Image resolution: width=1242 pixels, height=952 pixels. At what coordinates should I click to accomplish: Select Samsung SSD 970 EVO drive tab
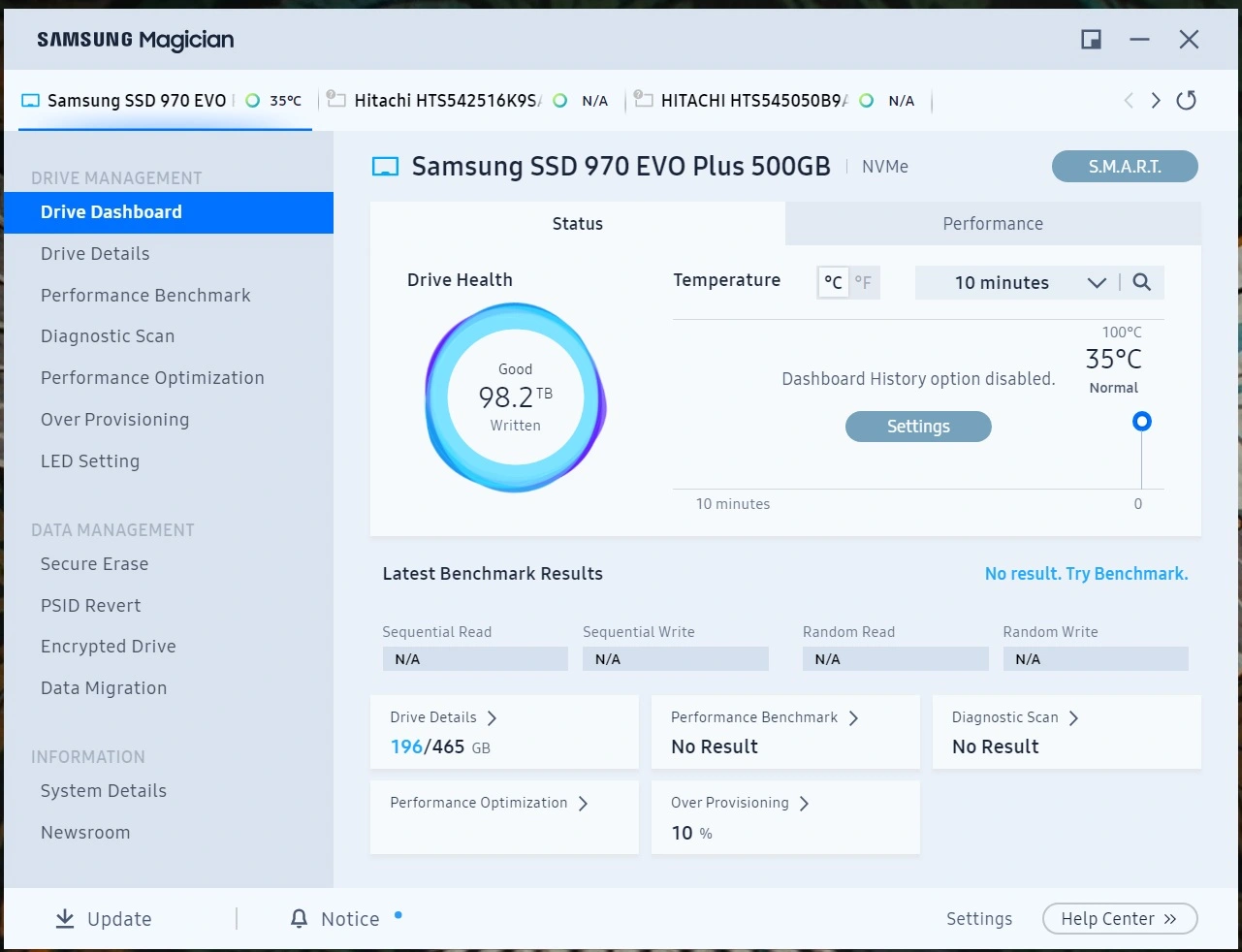click(165, 101)
